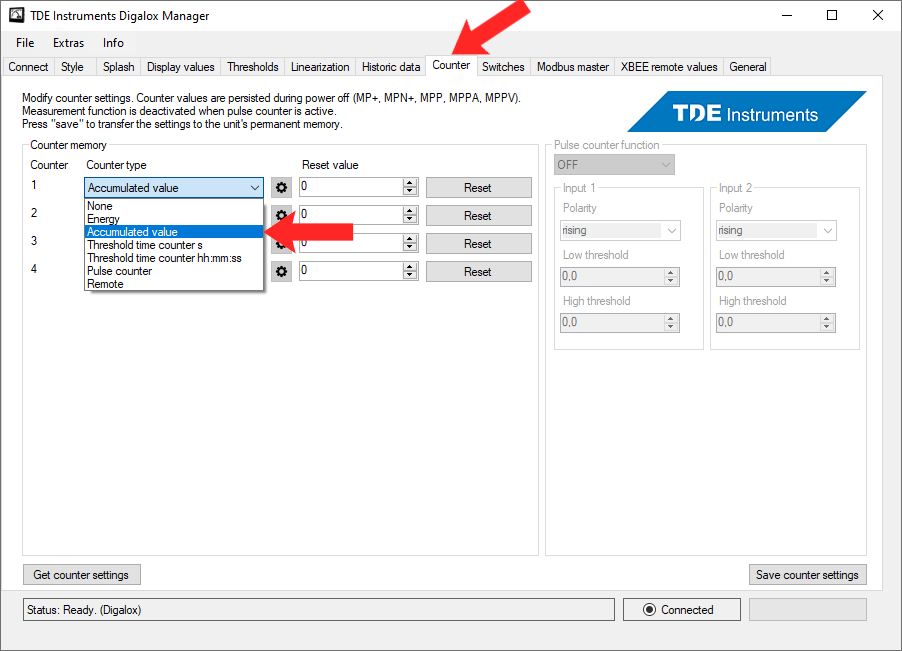The width and height of the screenshot is (902, 651).
Task: Switch to the Splash tab
Action: [x=119, y=67]
